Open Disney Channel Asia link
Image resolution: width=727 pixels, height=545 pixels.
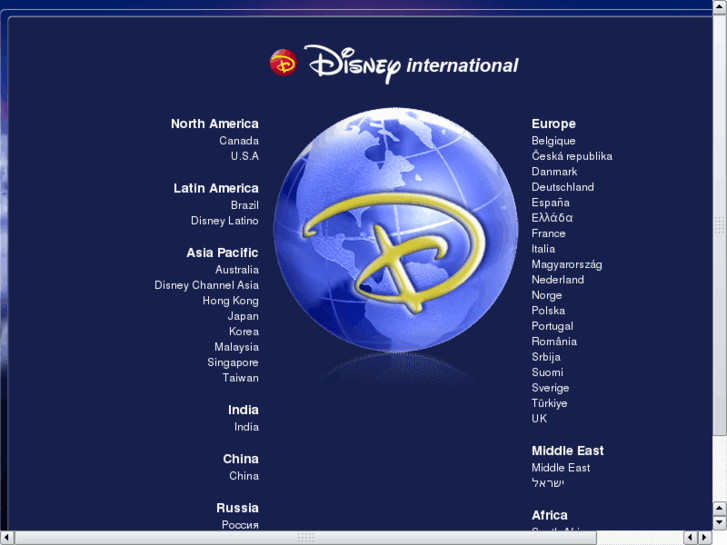(x=206, y=285)
